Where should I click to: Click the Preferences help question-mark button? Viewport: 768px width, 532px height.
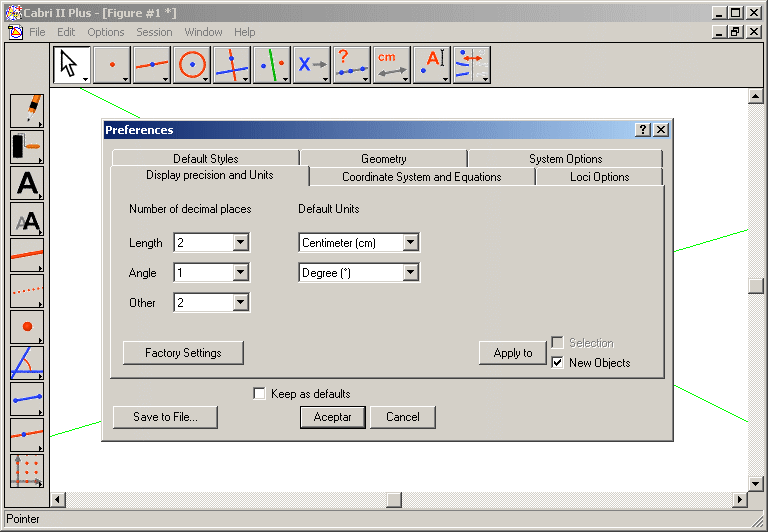643,130
